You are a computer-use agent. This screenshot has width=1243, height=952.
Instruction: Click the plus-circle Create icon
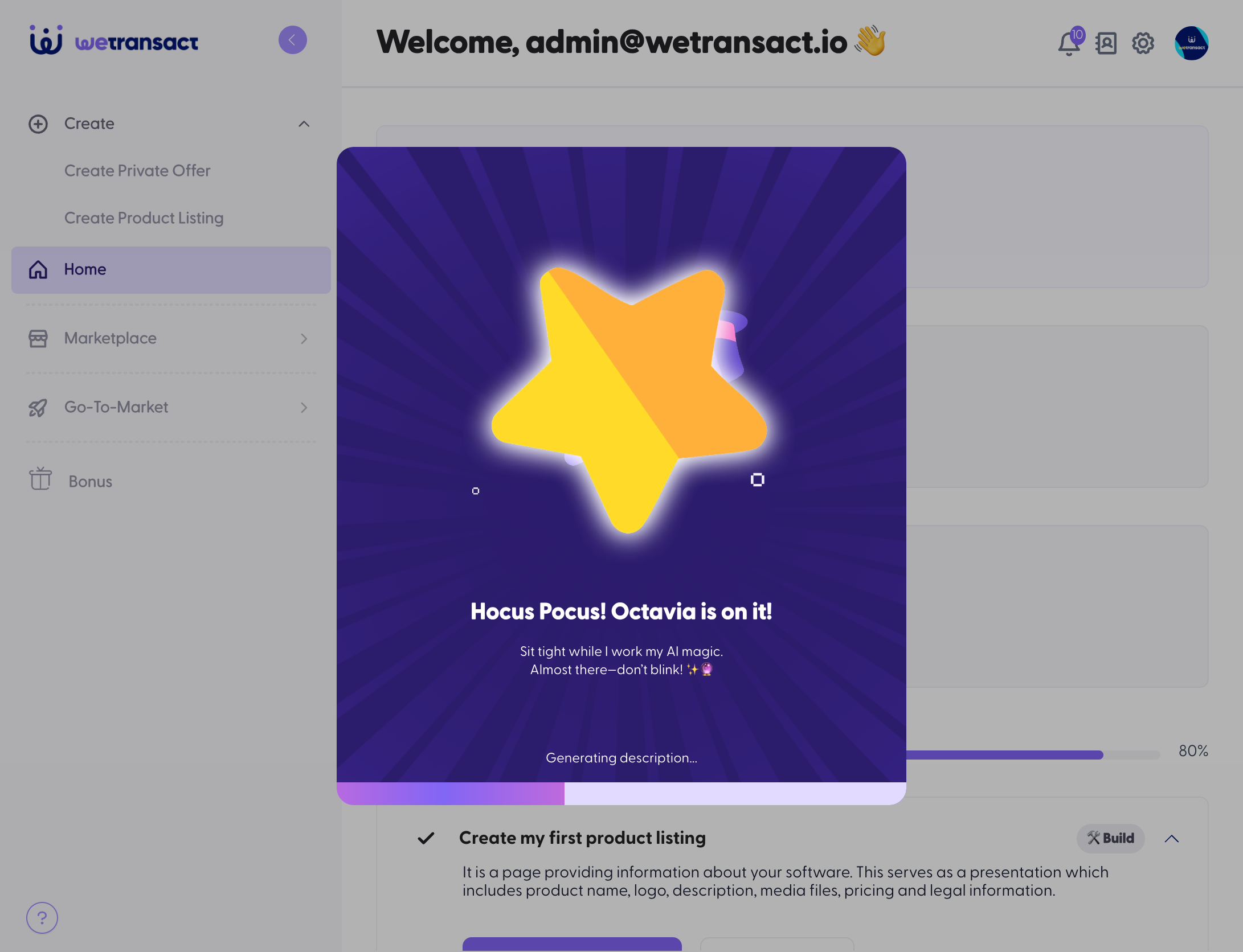point(38,124)
